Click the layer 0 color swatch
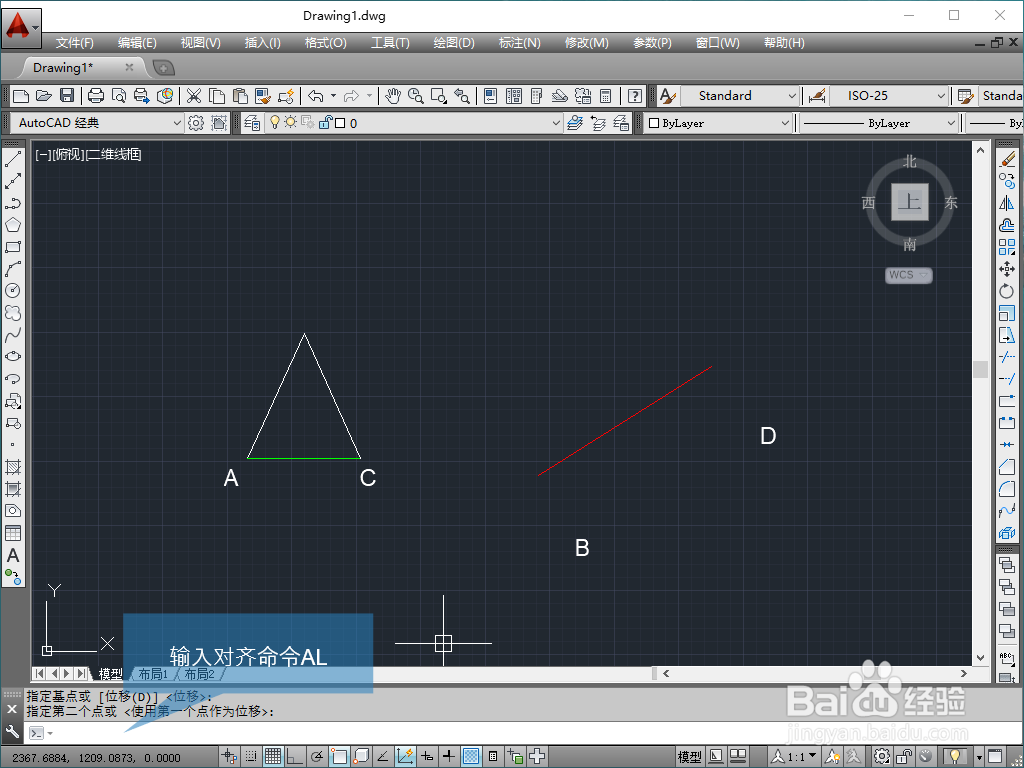The image size is (1024, 768). click(340, 123)
